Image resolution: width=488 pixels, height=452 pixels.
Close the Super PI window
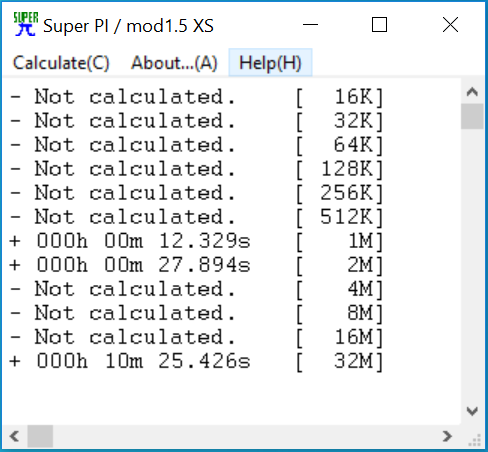pyautogui.click(x=450, y=25)
